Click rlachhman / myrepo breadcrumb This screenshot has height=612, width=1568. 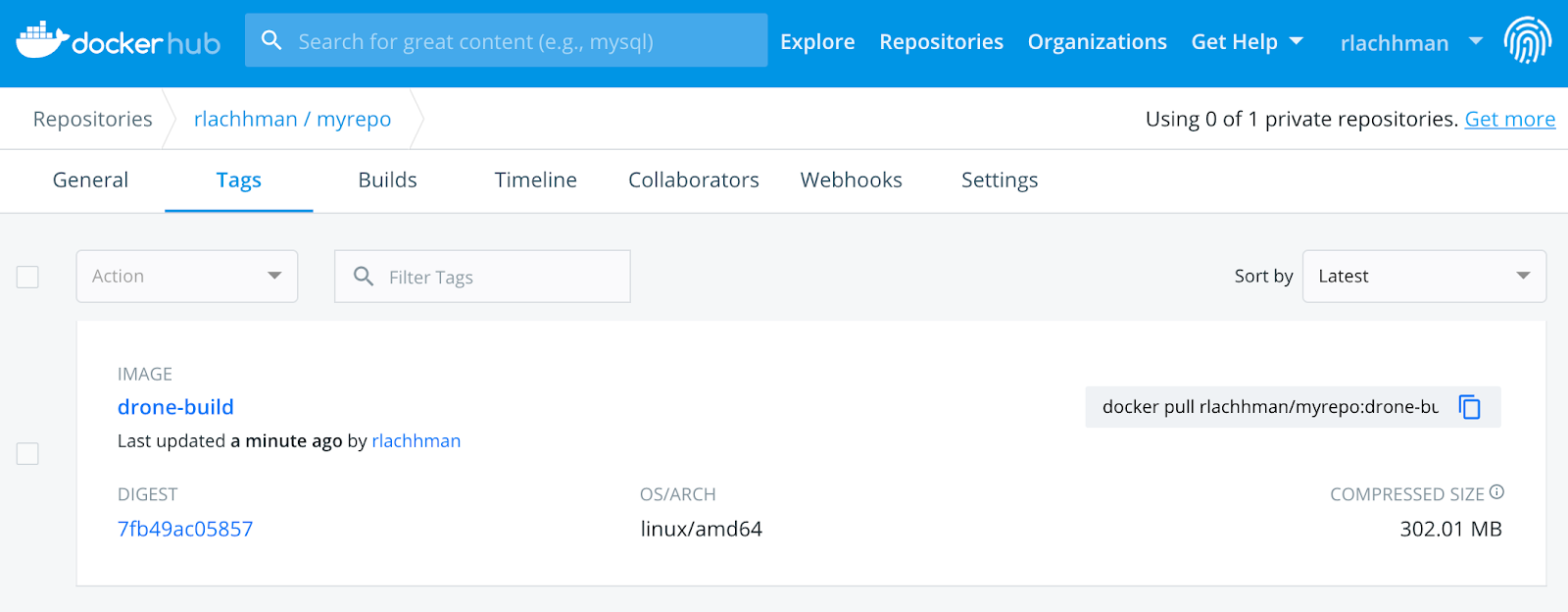point(292,119)
